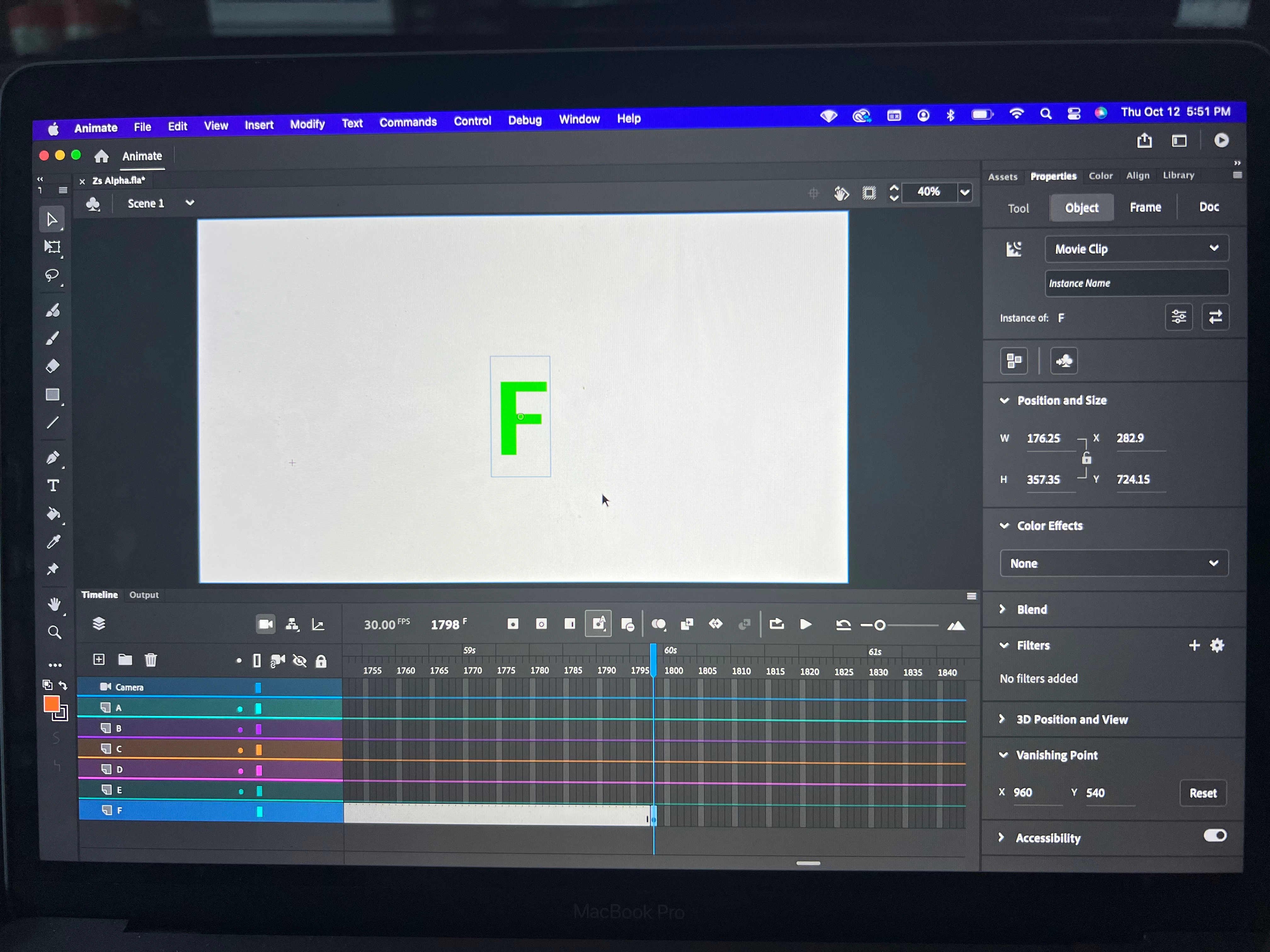Select the Free Transform tool
Viewport: 1270px width, 952px height.
pos(52,247)
